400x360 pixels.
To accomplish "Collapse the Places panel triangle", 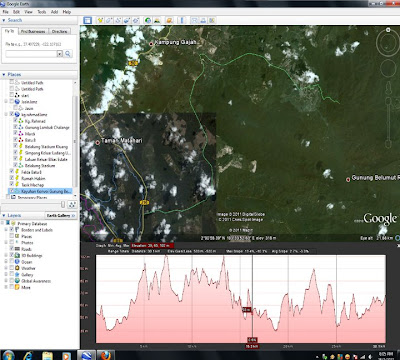I will [x=4, y=74].
